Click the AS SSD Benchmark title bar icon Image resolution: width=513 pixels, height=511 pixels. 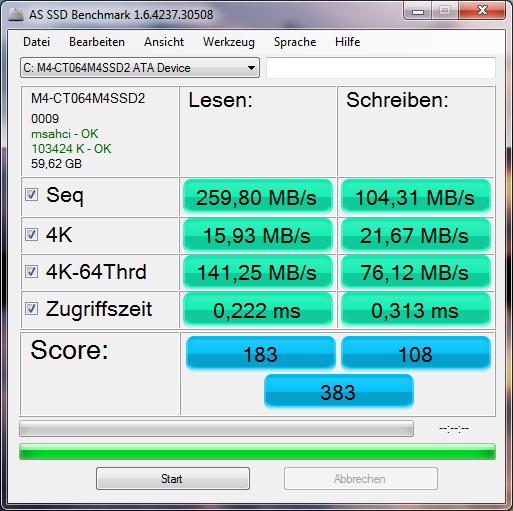16,14
